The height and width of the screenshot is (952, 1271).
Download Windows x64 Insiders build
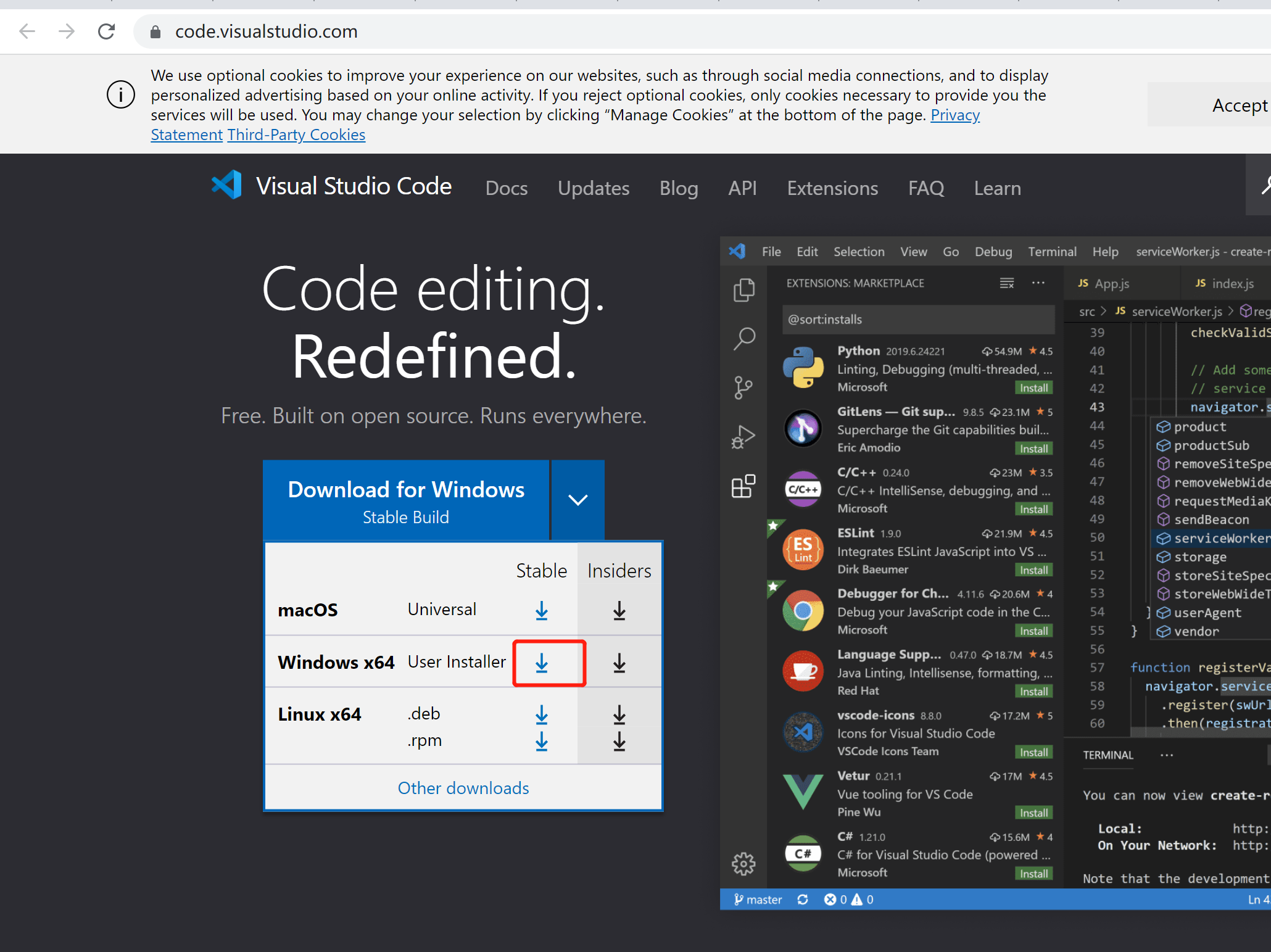tap(619, 663)
